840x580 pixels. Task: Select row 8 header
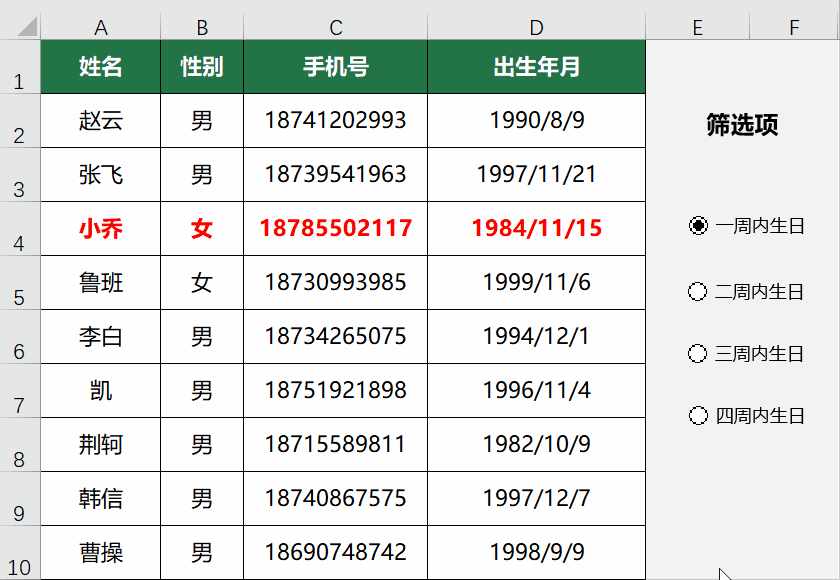pos(20,445)
